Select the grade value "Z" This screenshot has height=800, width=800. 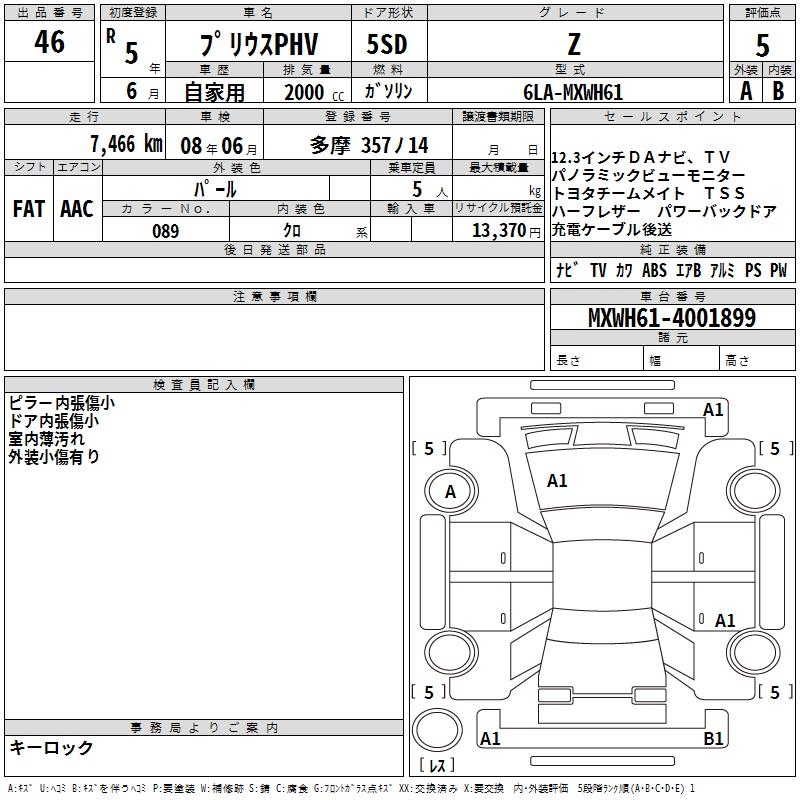[x=574, y=44]
